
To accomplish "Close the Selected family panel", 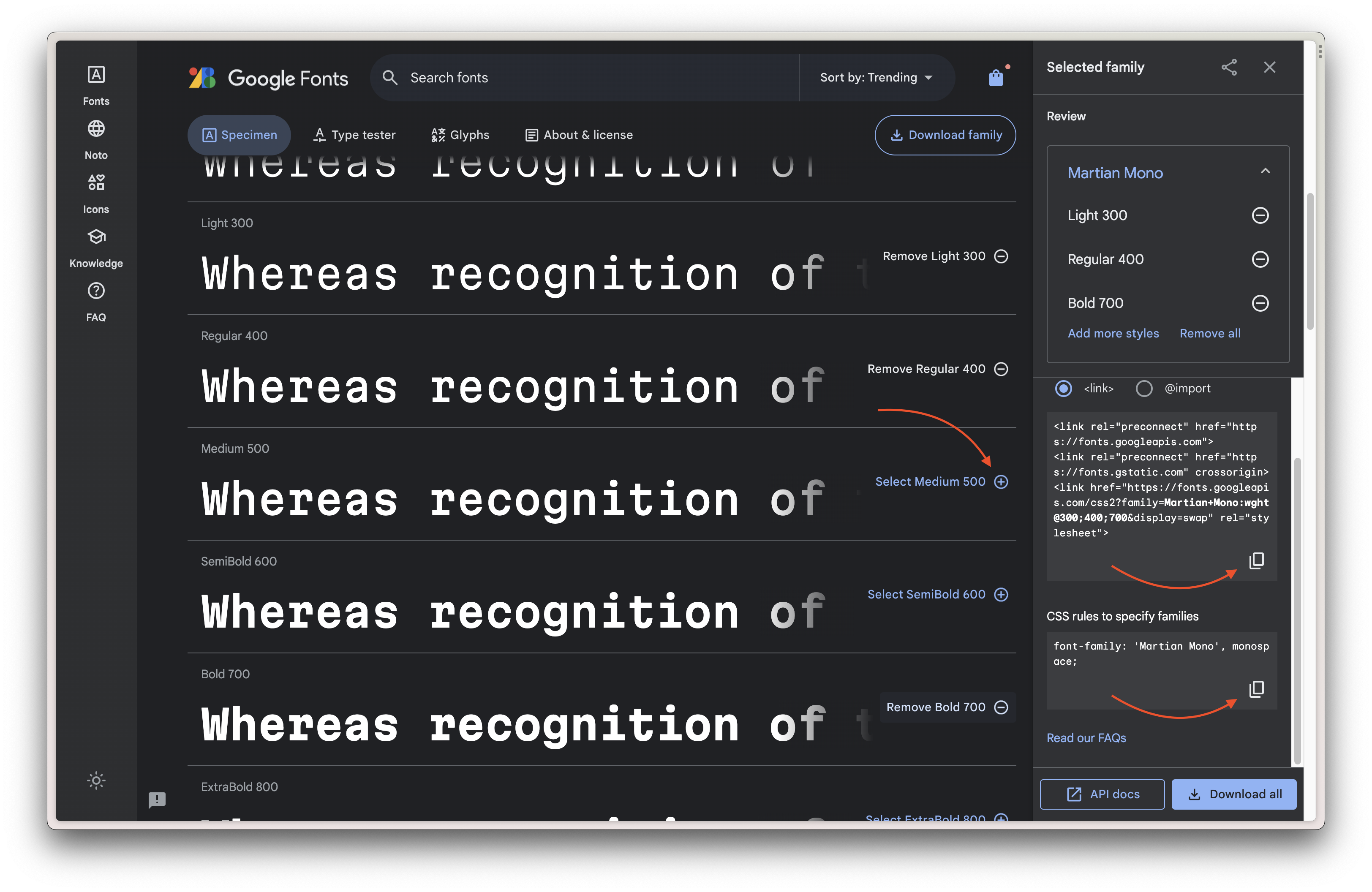I will coord(1269,67).
